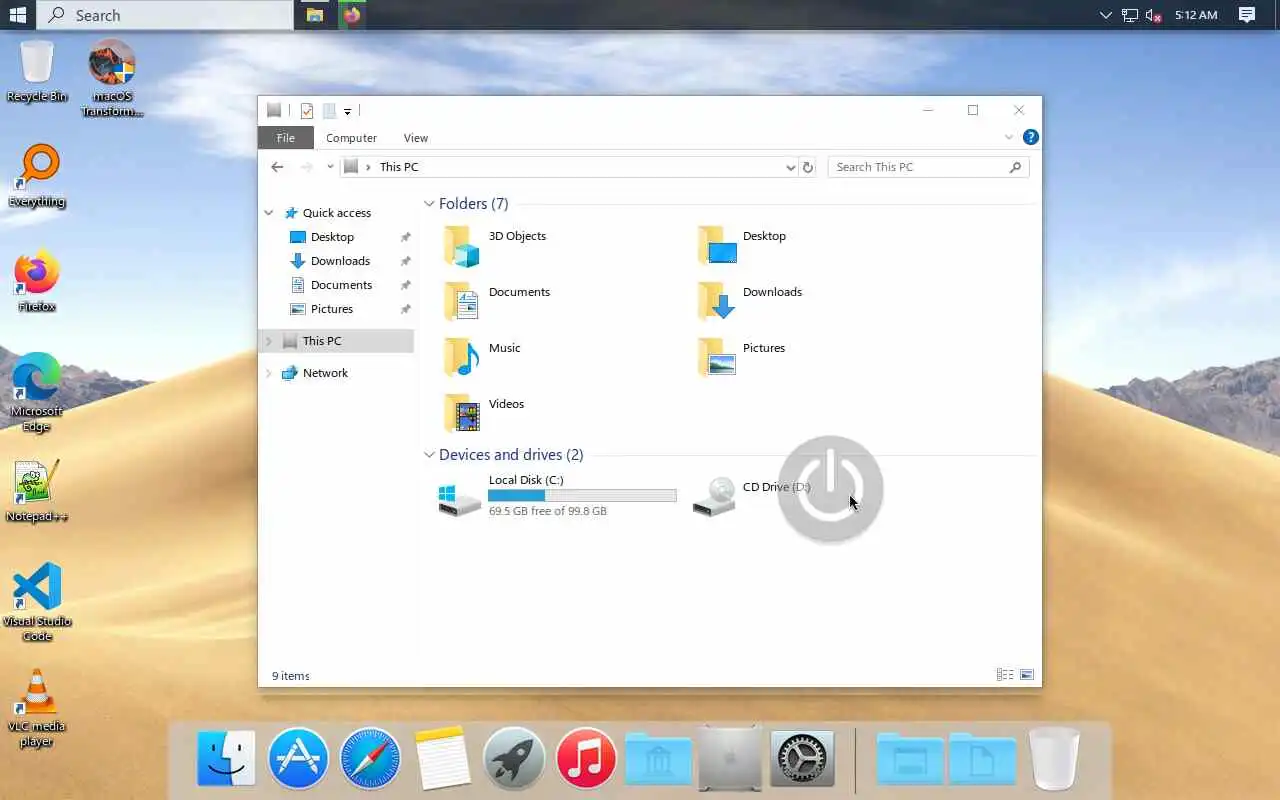The image size is (1280, 800).
Task: Click the New folder icon in title bar
Action: click(328, 111)
